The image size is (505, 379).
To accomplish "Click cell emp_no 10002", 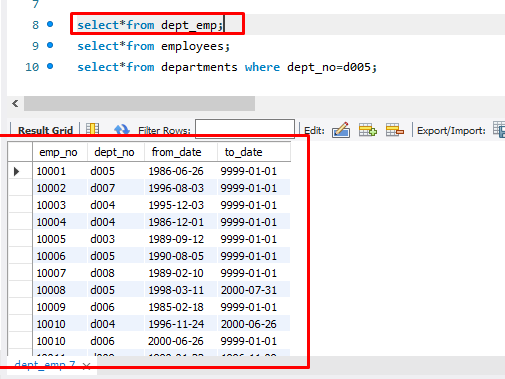I will click(60, 188).
